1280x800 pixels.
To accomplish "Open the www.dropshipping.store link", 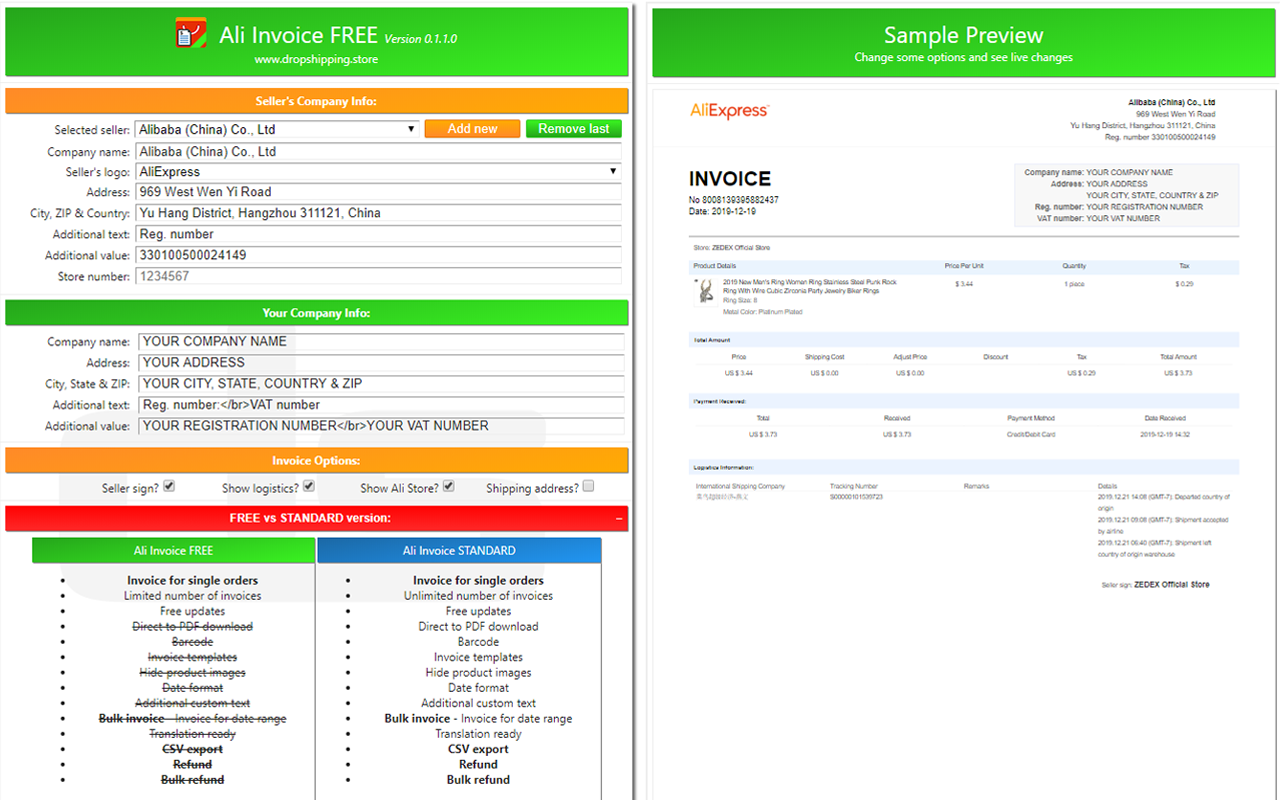I will coord(316,59).
